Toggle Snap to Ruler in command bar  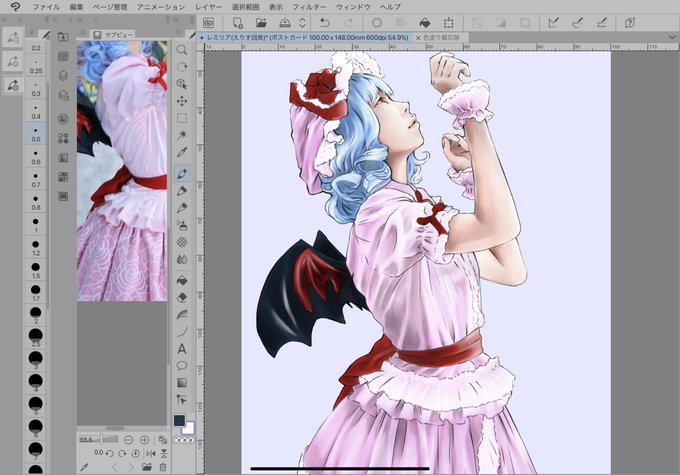pos(553,23)
